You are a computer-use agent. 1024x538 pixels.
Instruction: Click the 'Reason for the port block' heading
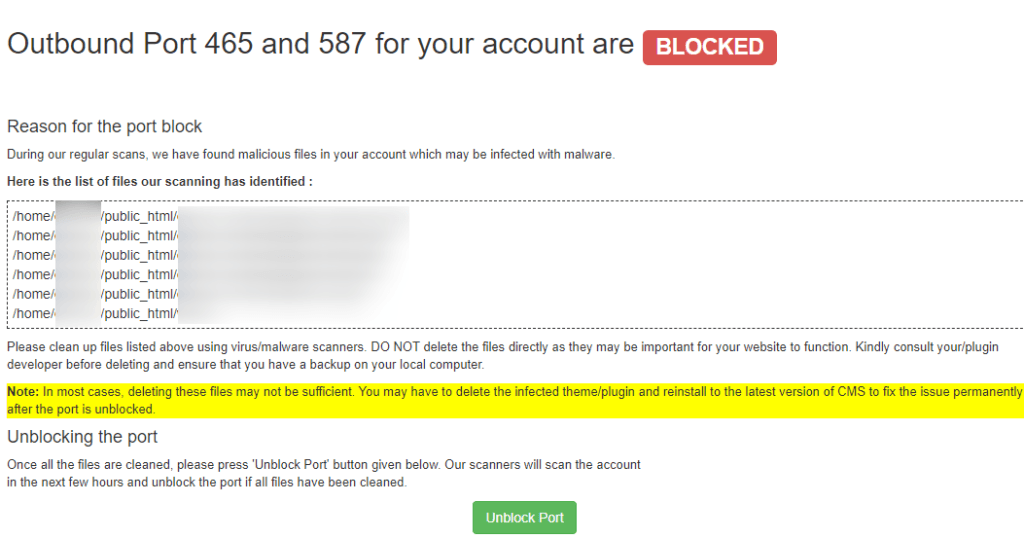tap(105, 127)
